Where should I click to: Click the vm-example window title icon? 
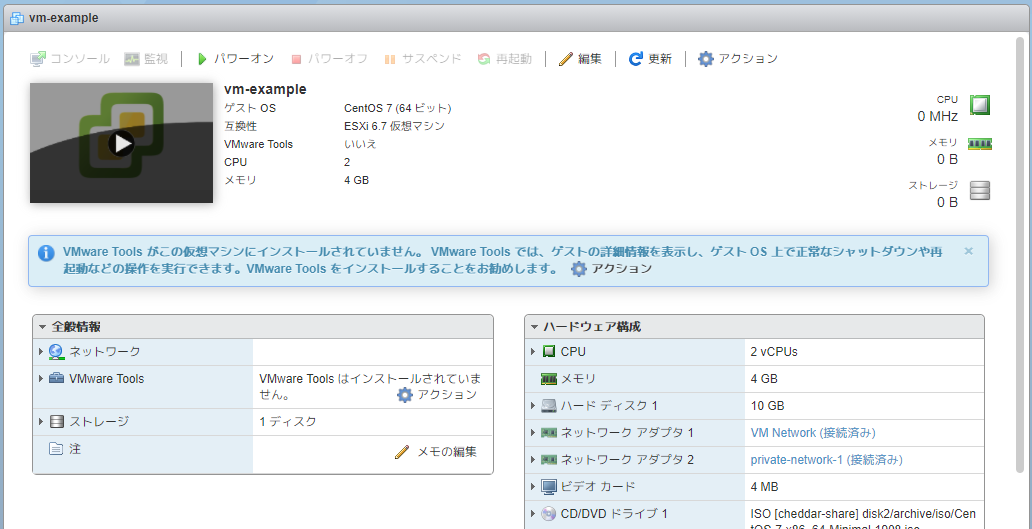tap(17, 18)
